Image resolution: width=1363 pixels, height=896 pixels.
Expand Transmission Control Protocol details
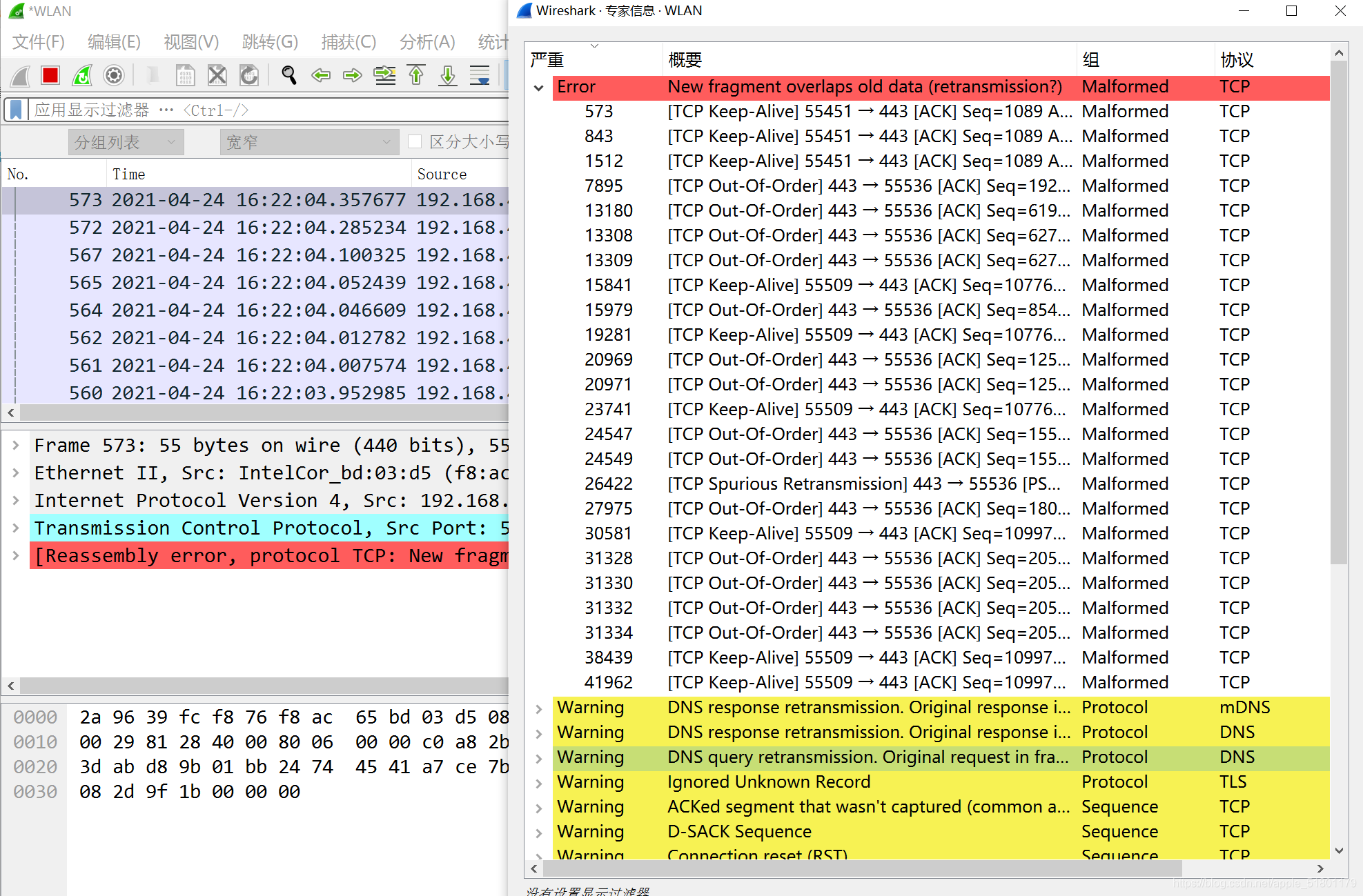click(x=15, y=528)
